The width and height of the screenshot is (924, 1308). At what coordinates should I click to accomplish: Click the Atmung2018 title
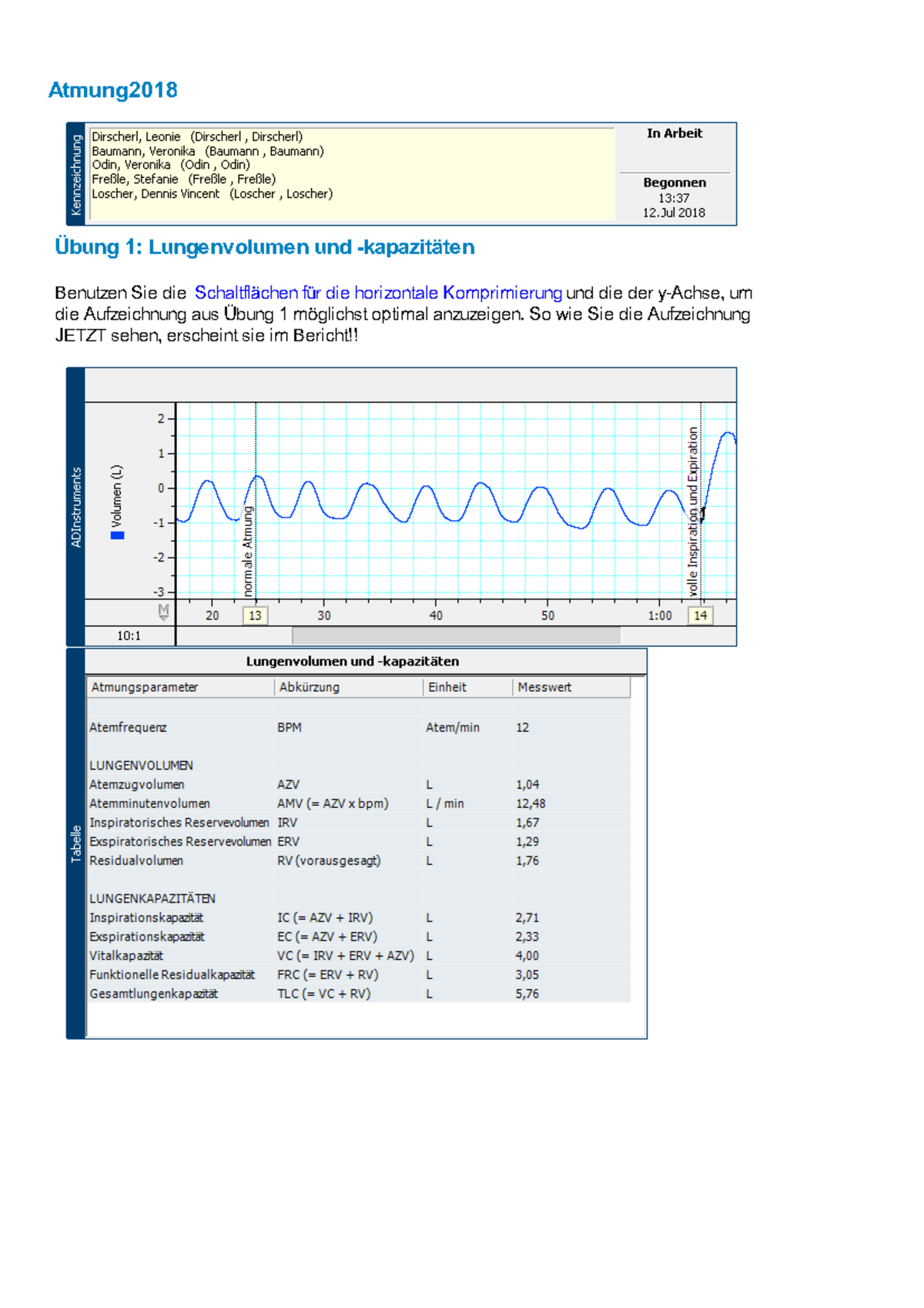click(113, 90)
